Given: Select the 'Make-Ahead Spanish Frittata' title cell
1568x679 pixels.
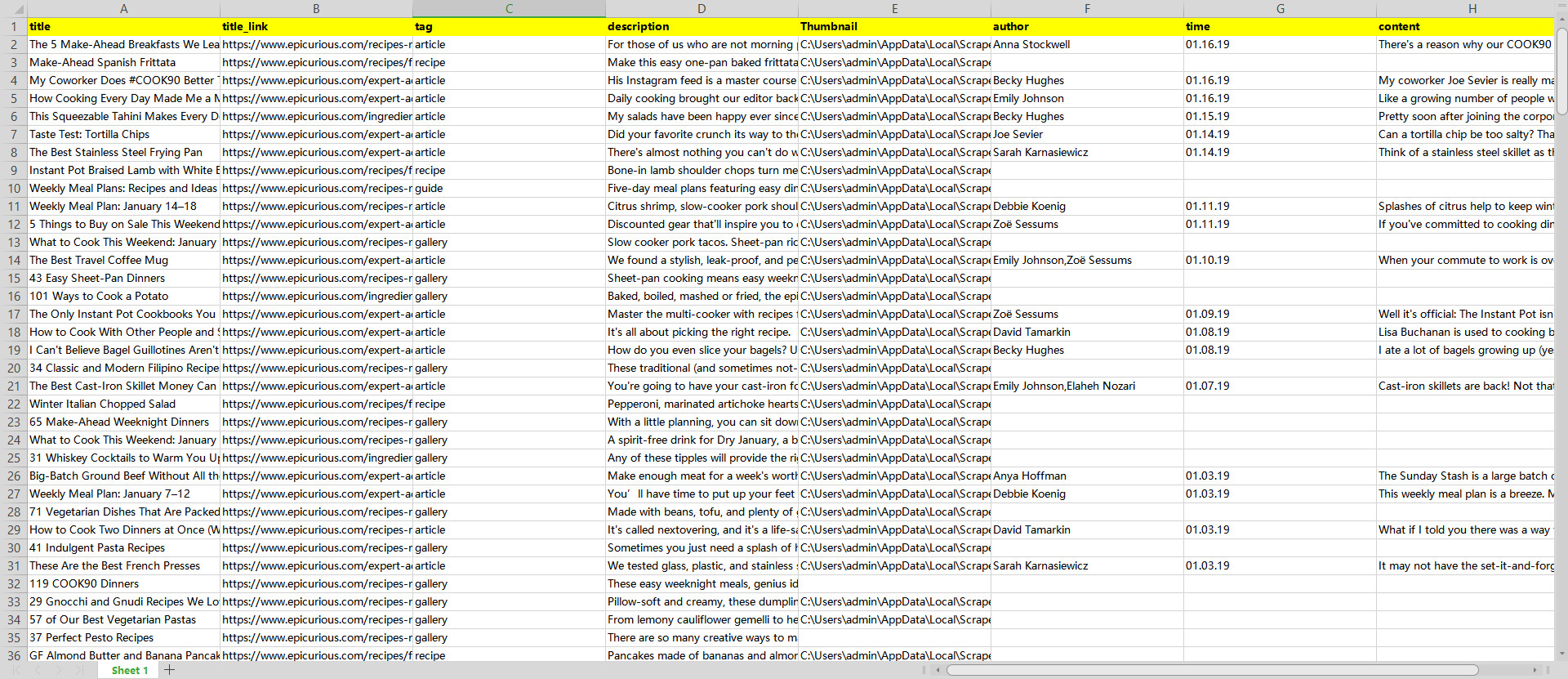Looking at the screenshot, I should tap(123, 62).
